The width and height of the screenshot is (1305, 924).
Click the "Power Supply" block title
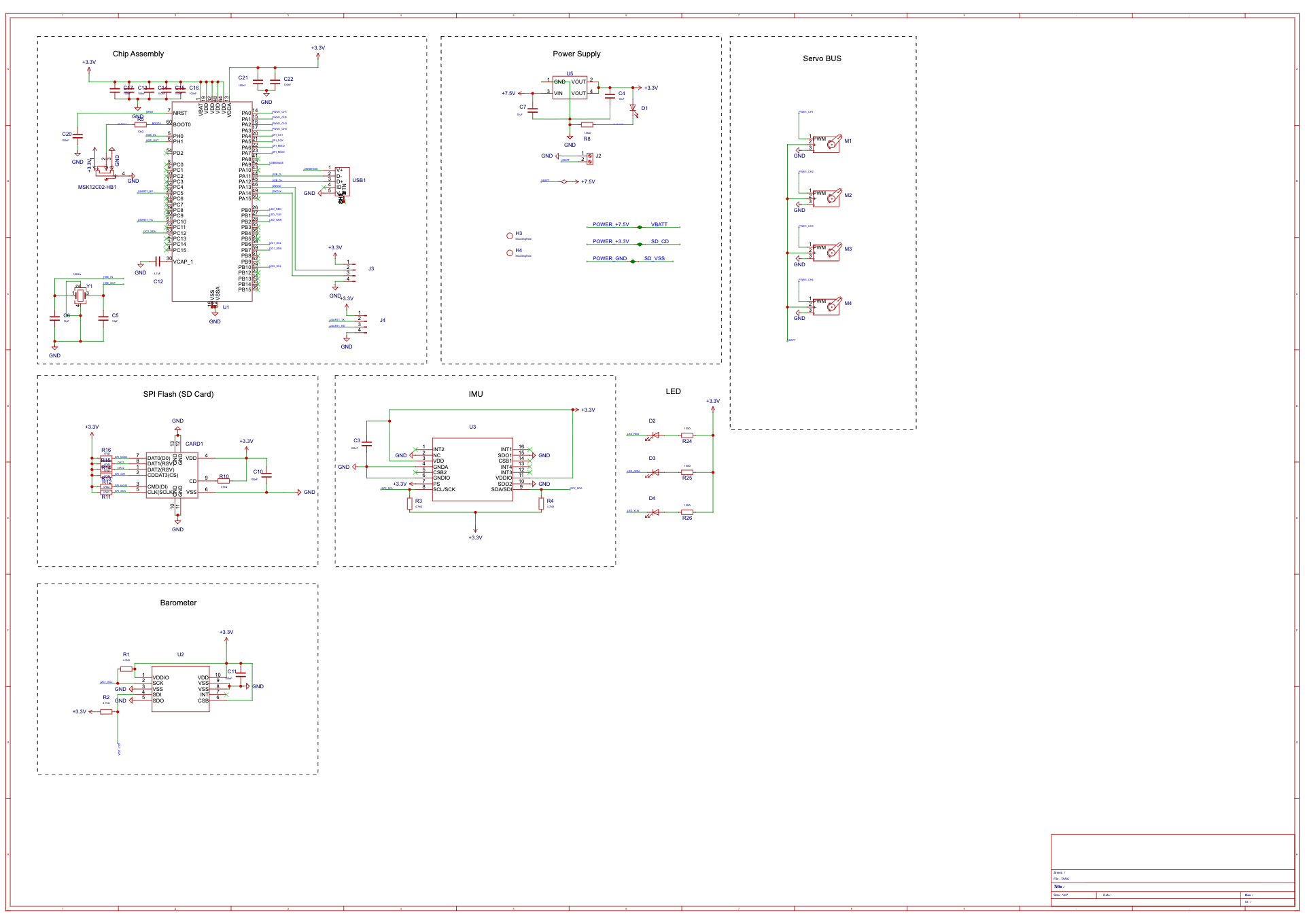point(576,54)
